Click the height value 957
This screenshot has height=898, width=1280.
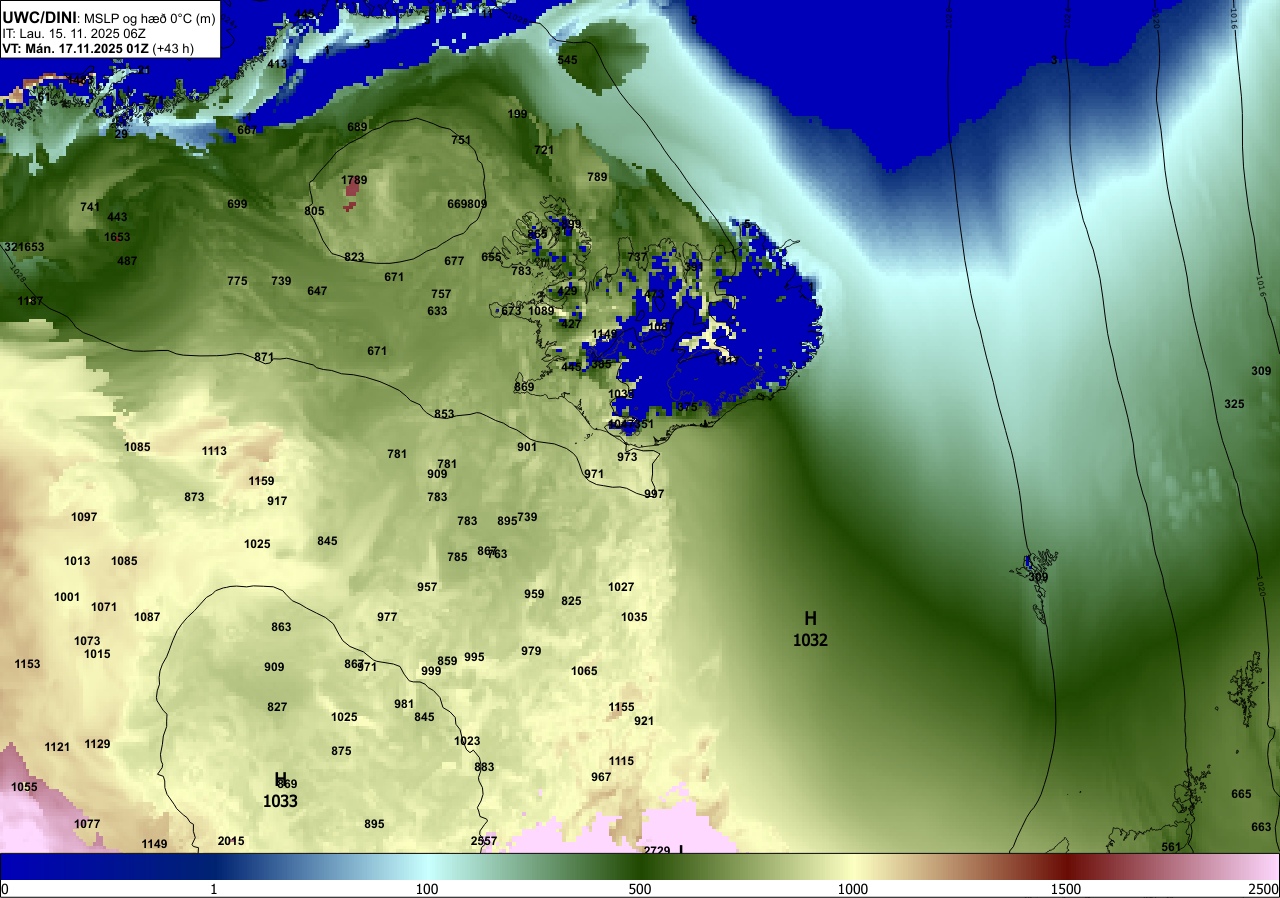tap(427, 587)
